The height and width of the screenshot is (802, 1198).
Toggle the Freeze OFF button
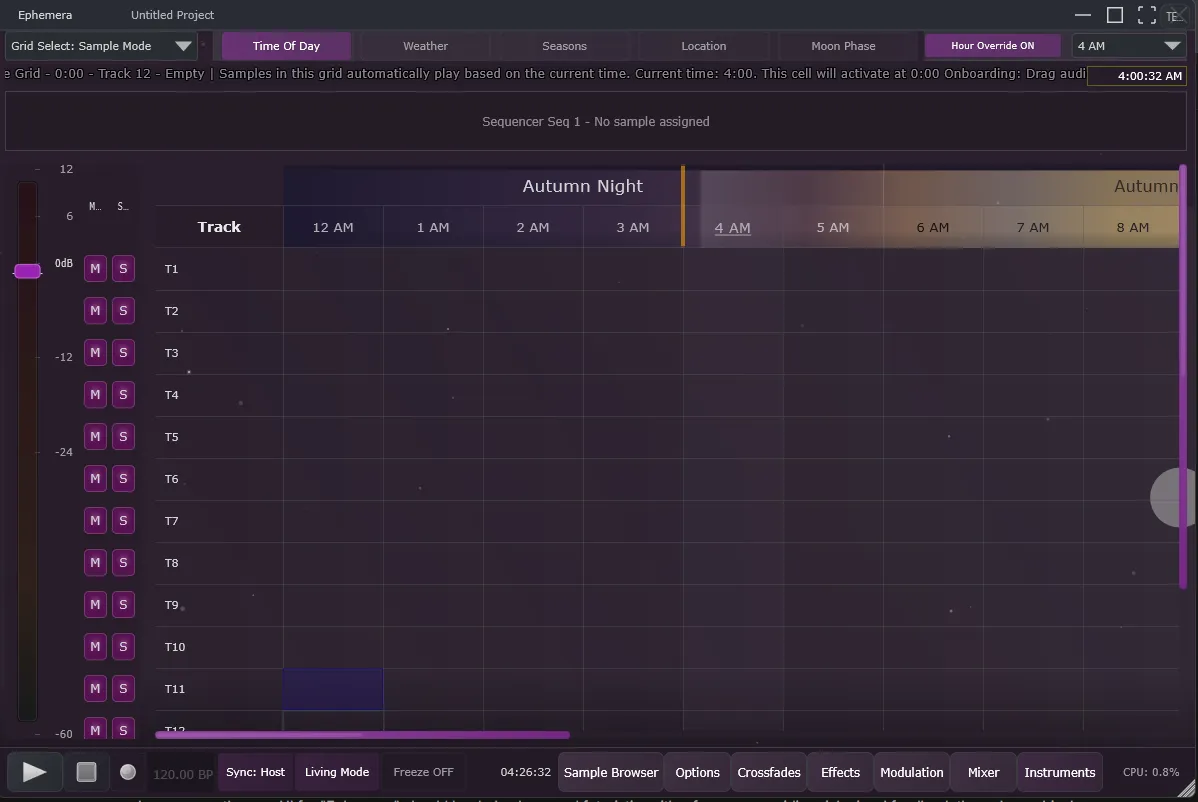pos(423,772)
